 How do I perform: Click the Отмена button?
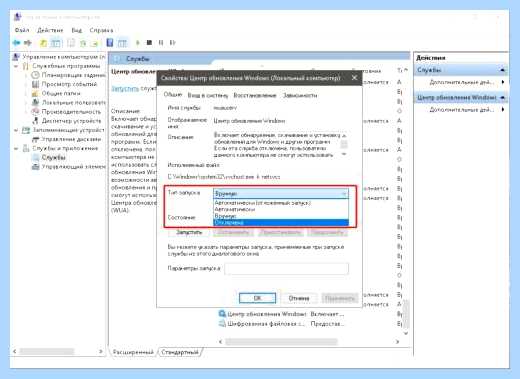[x=299, y=298]
